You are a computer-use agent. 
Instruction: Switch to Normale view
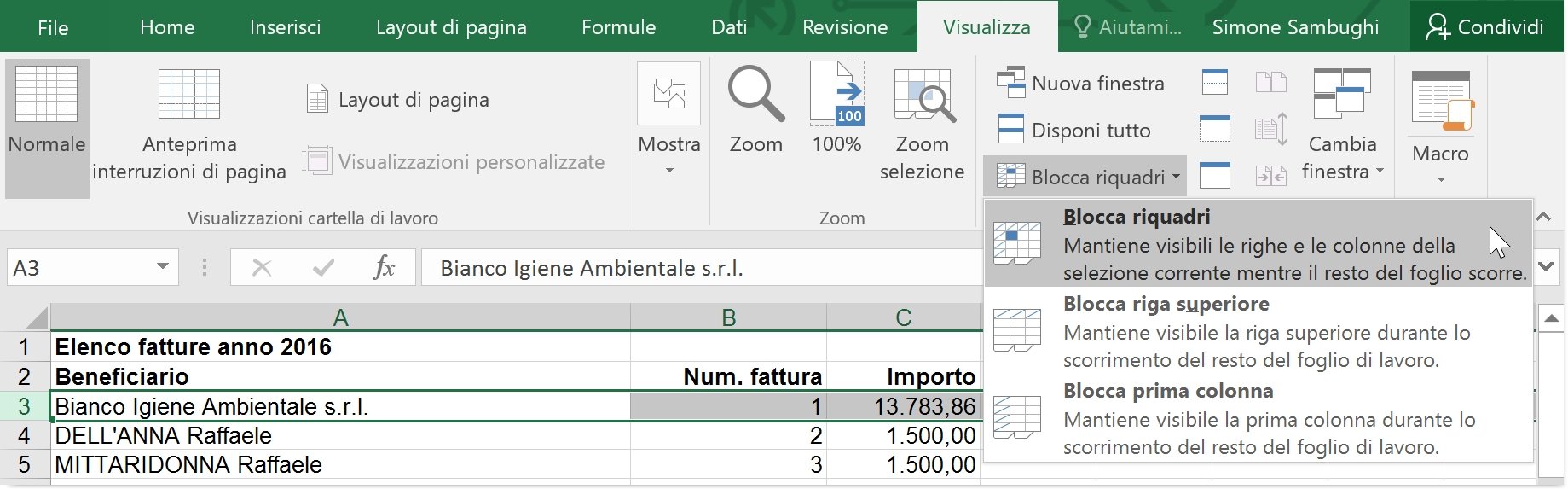[x=47, y=128]
